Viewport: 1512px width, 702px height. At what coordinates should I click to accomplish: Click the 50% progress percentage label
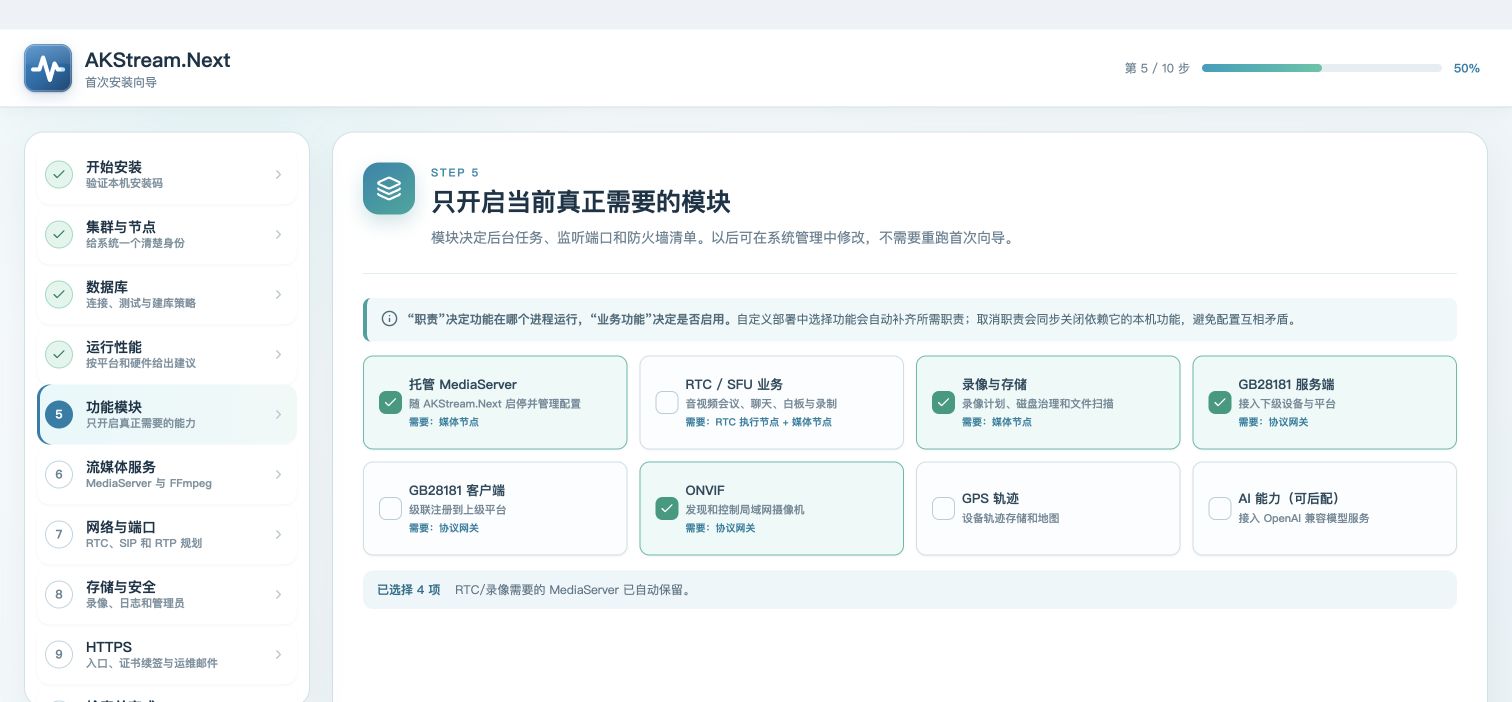pos(1466,68)
